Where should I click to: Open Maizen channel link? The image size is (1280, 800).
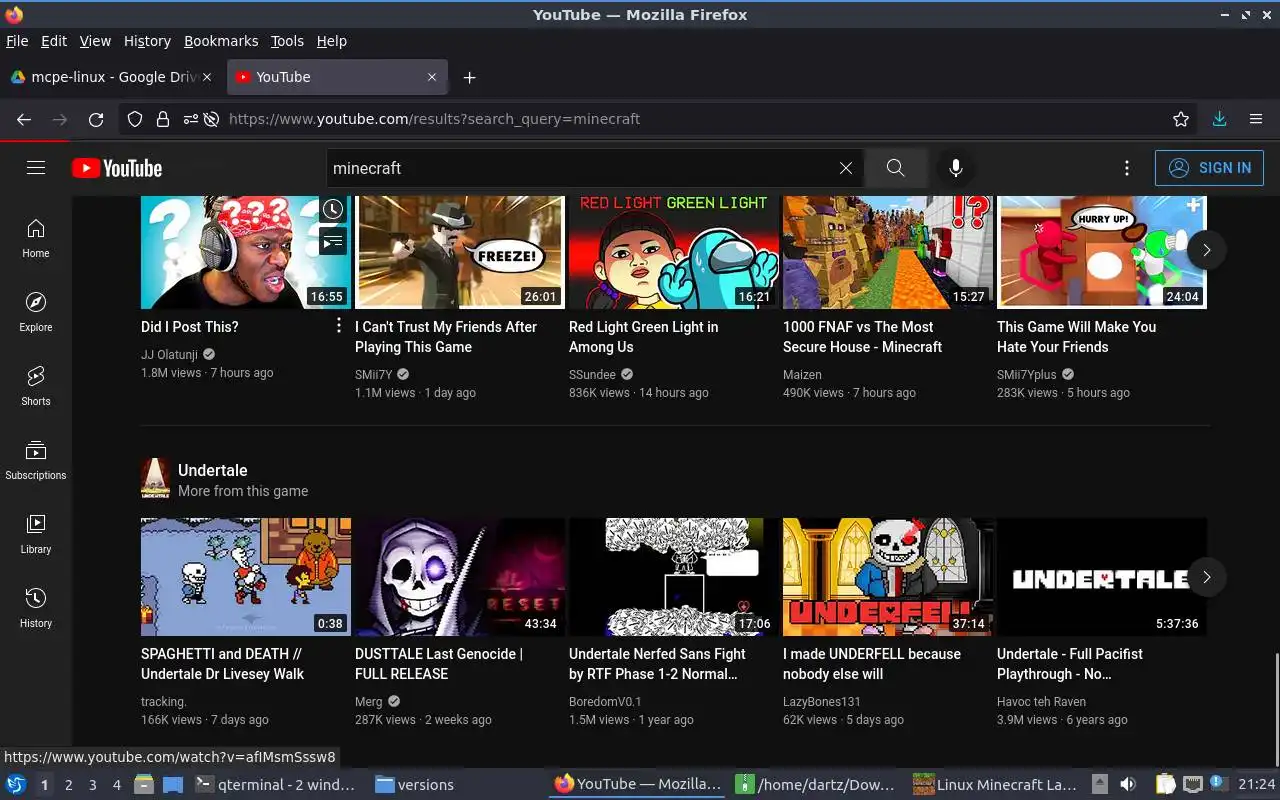(x=802, y=375)
